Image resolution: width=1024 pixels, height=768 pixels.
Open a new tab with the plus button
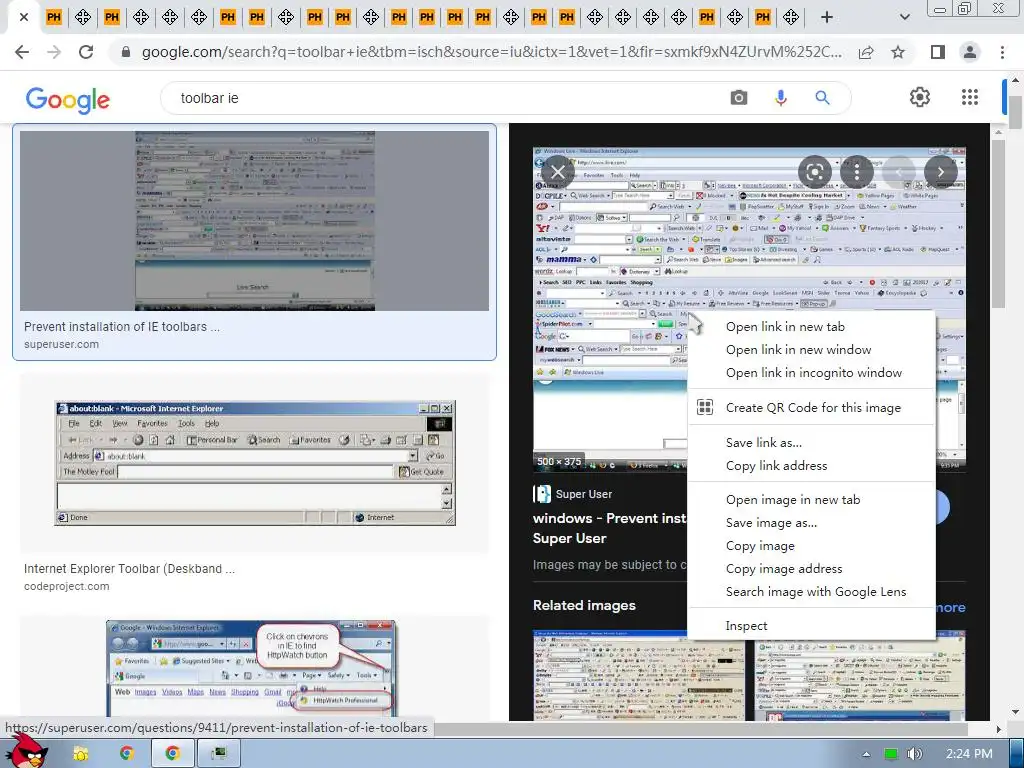click(x=827, y=17)
